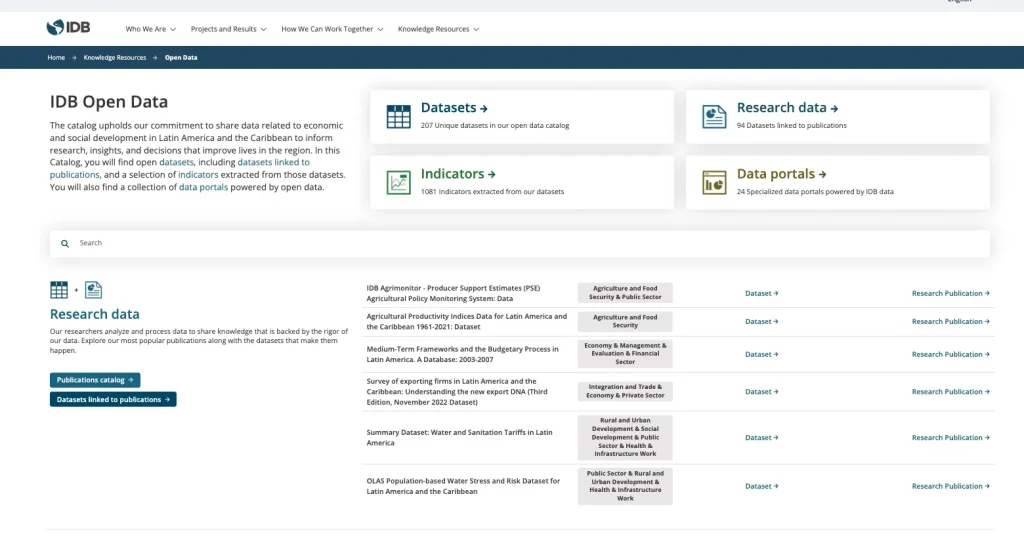Click the Data portals dashboard icon
The height and width of the screenshot is (551, 1024).
click(x=714, y=183)
